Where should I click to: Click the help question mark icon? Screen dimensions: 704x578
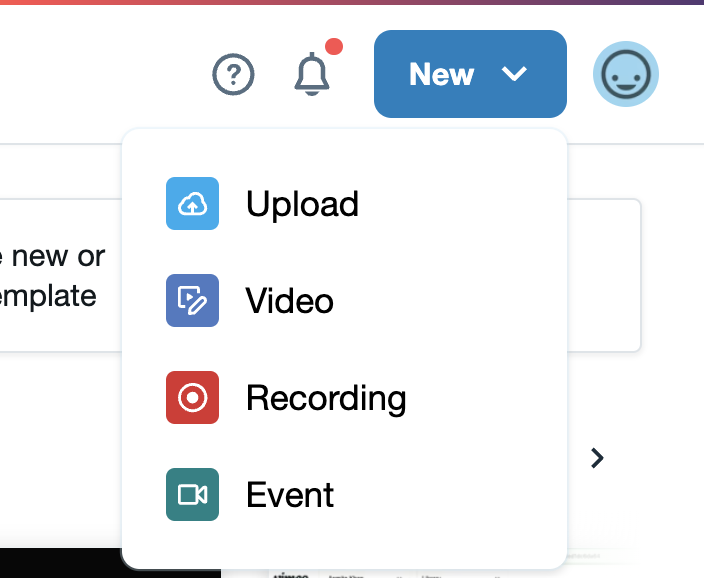(234, 75)
